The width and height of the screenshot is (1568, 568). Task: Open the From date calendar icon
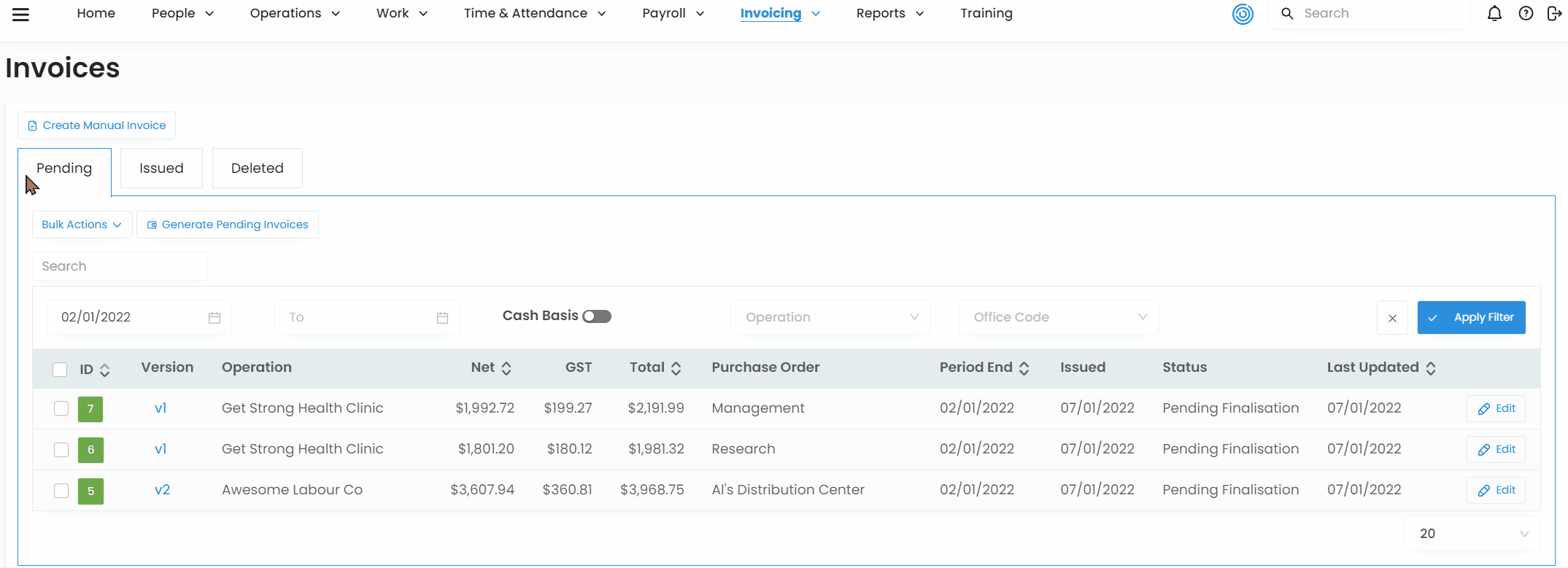tap(215, 318)
